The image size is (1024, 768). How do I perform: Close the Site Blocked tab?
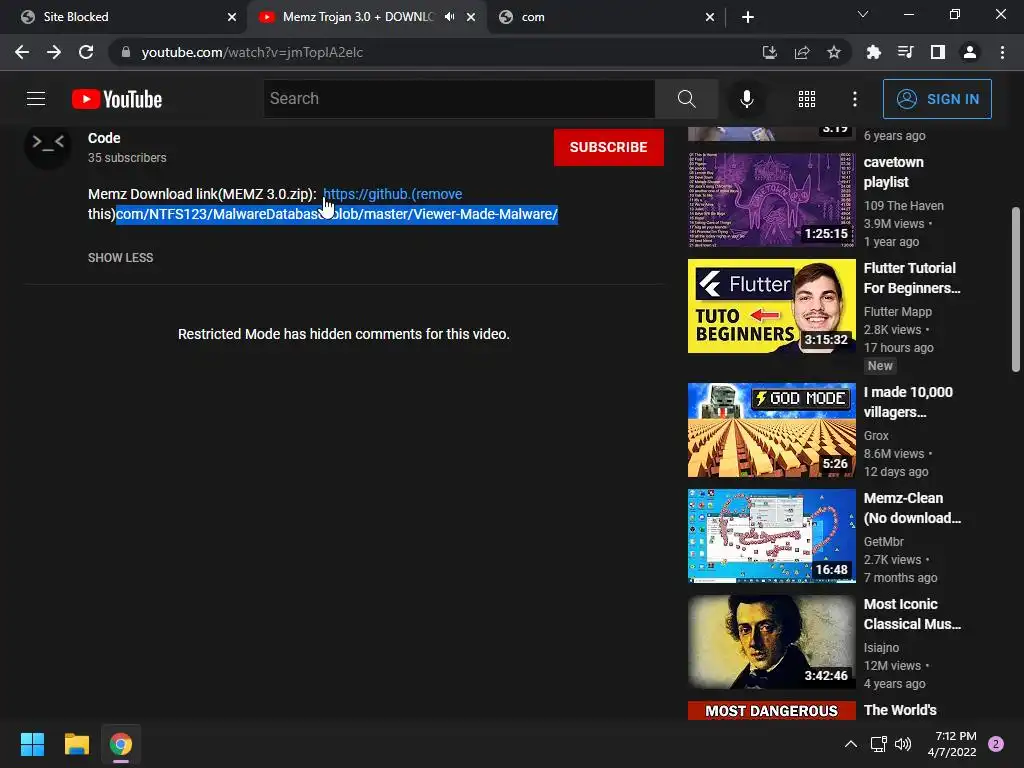(x=232, y=17)
